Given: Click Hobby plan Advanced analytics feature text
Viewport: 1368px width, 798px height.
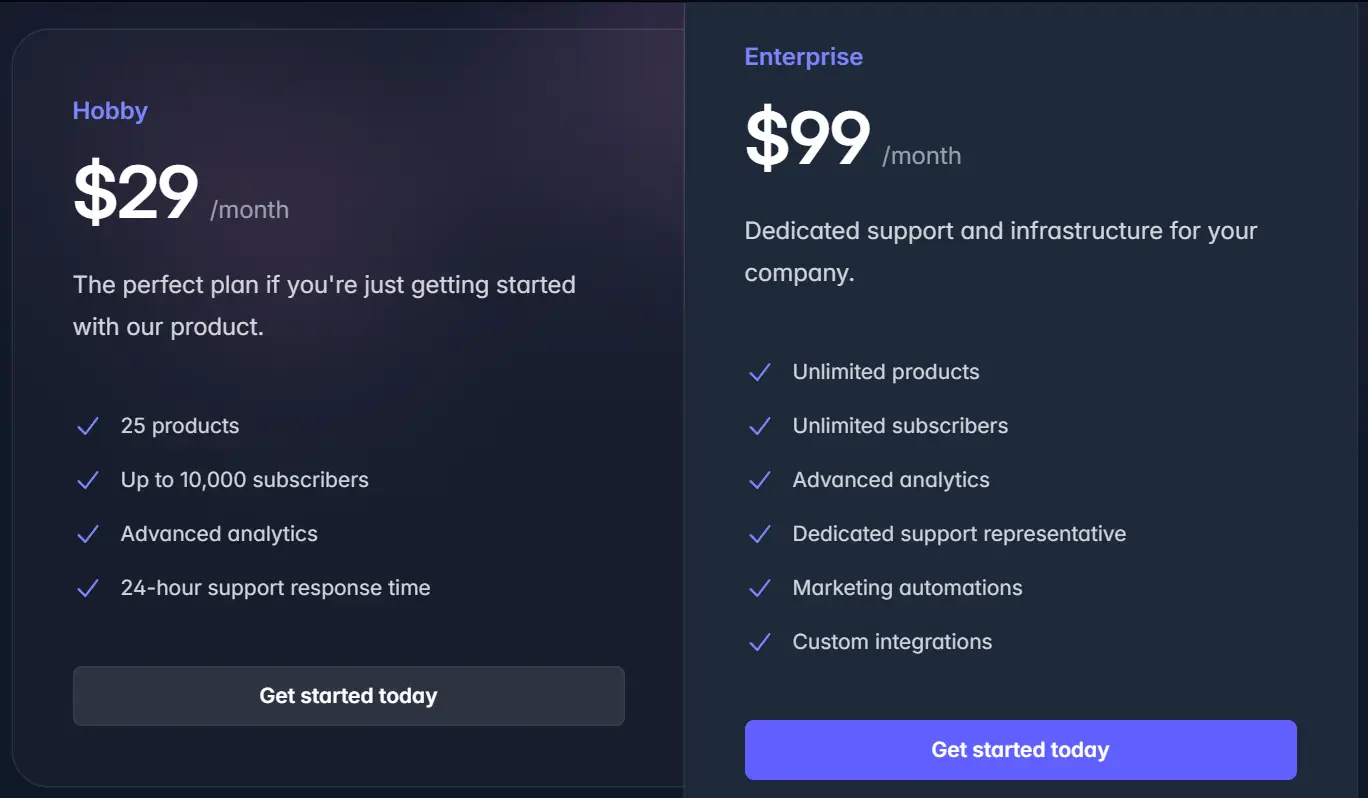Looking at the screenshot, I should [x=219, y=534].
